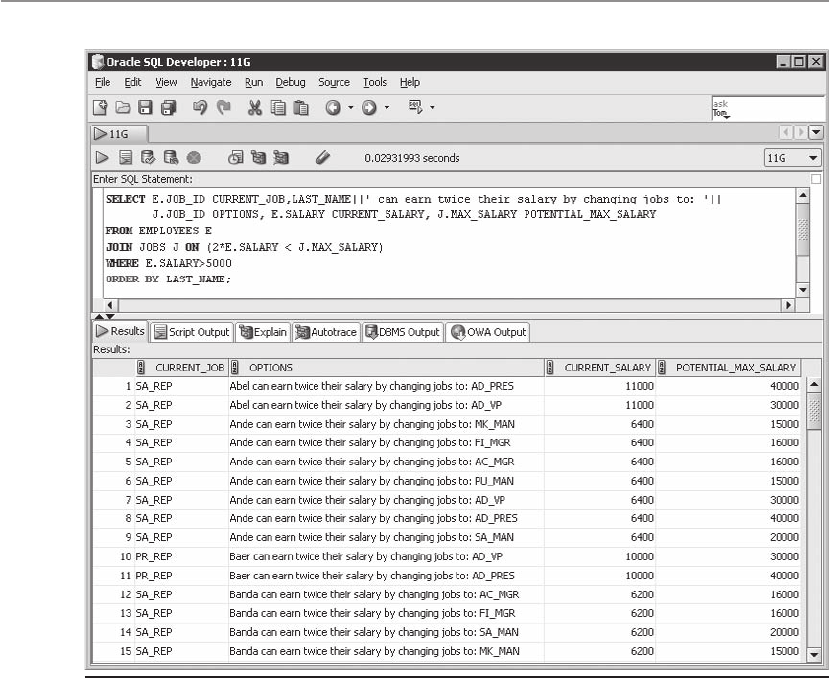Navigate back with the left arrow
The image size is (829, 678).
coord(333,107)
